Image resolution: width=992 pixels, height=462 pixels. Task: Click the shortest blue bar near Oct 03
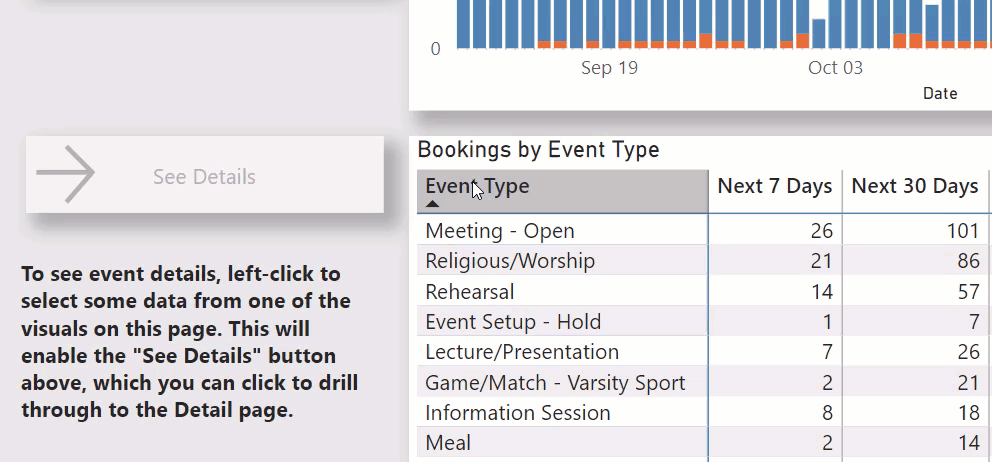819,34
